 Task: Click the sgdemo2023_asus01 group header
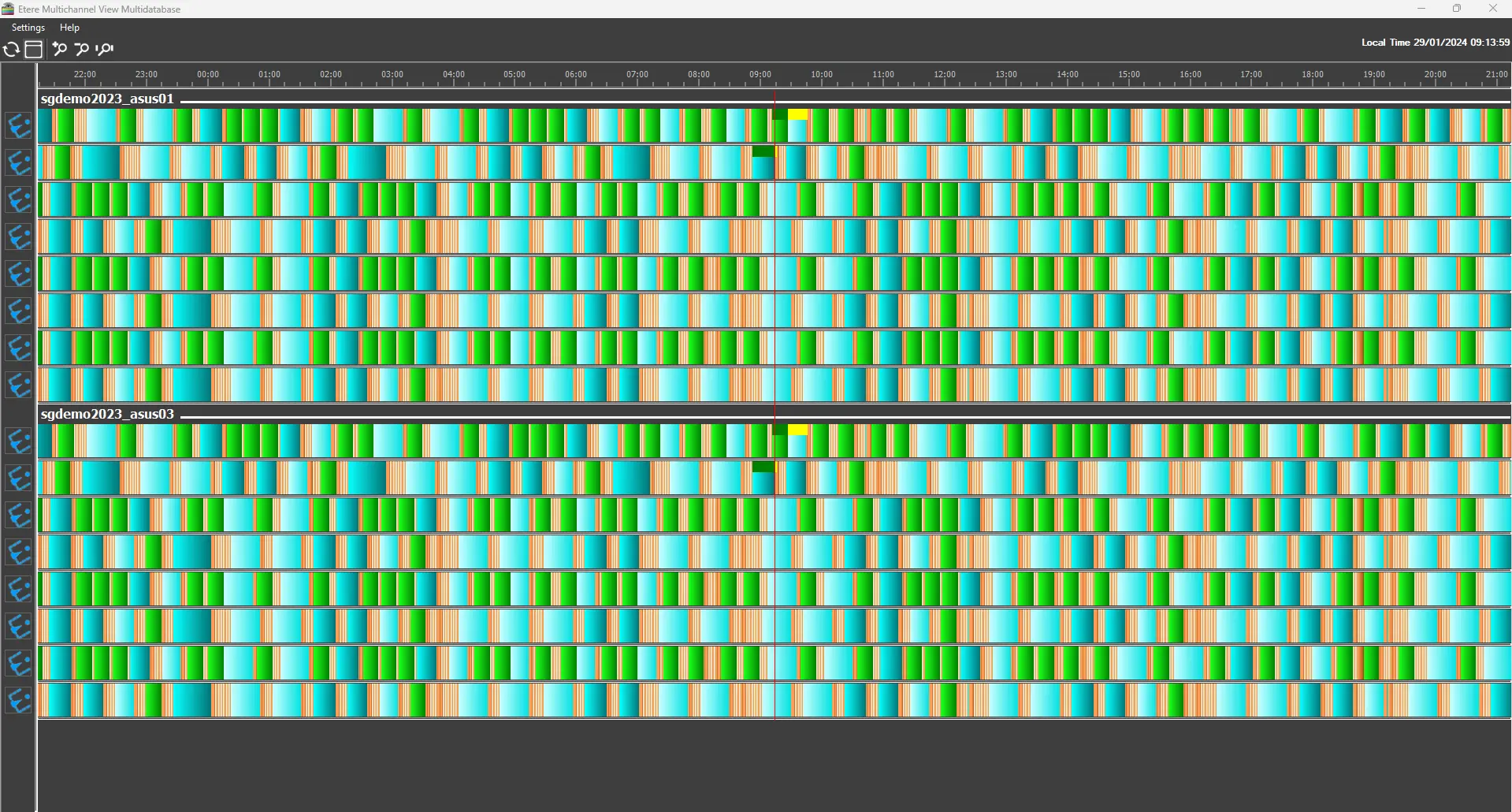pyautogui.click(x=107, y=99)
